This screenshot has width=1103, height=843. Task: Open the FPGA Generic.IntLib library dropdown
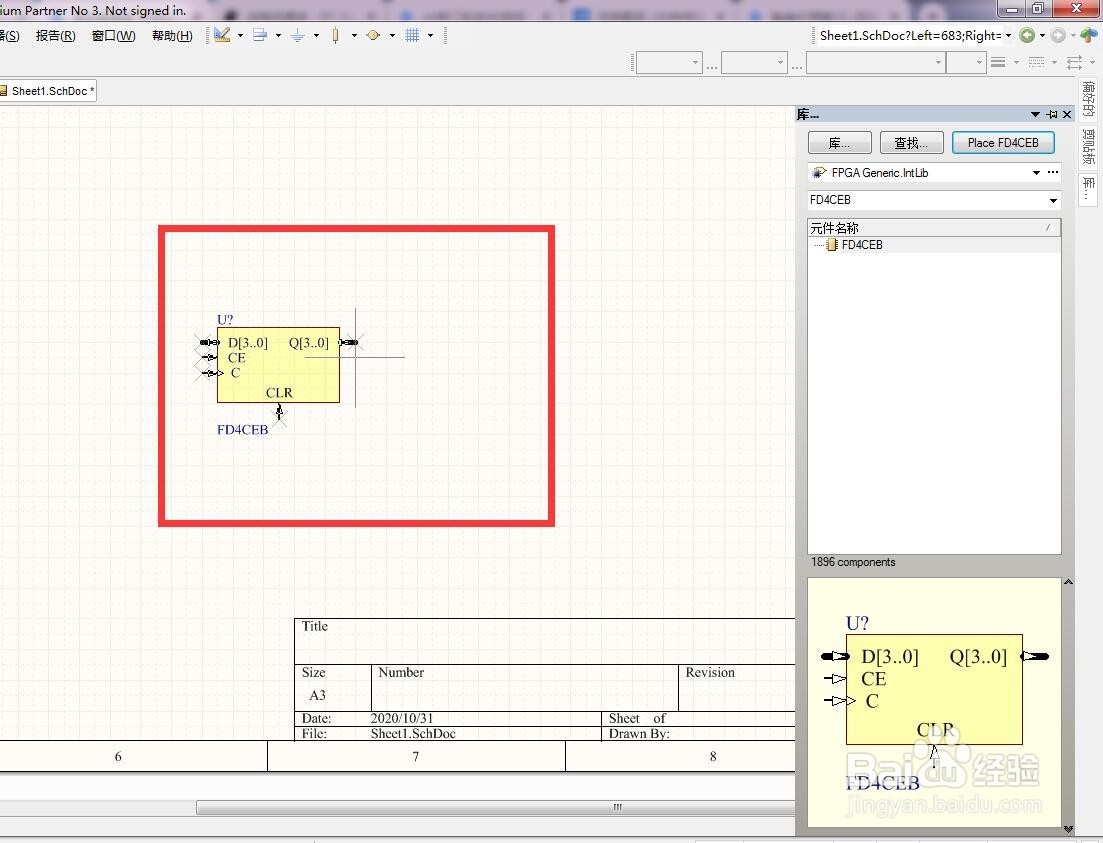click(x=1036, y=173)
